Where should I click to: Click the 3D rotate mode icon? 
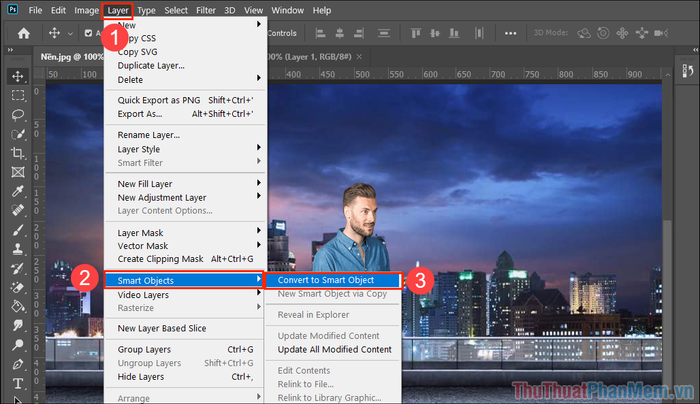(x=583, y=33)
